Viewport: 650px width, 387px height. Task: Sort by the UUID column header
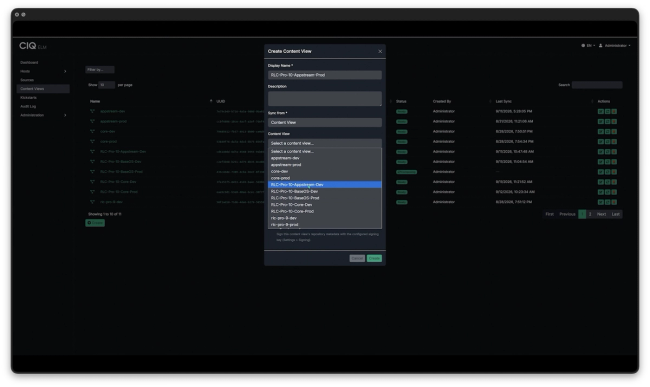pos(221,102)
